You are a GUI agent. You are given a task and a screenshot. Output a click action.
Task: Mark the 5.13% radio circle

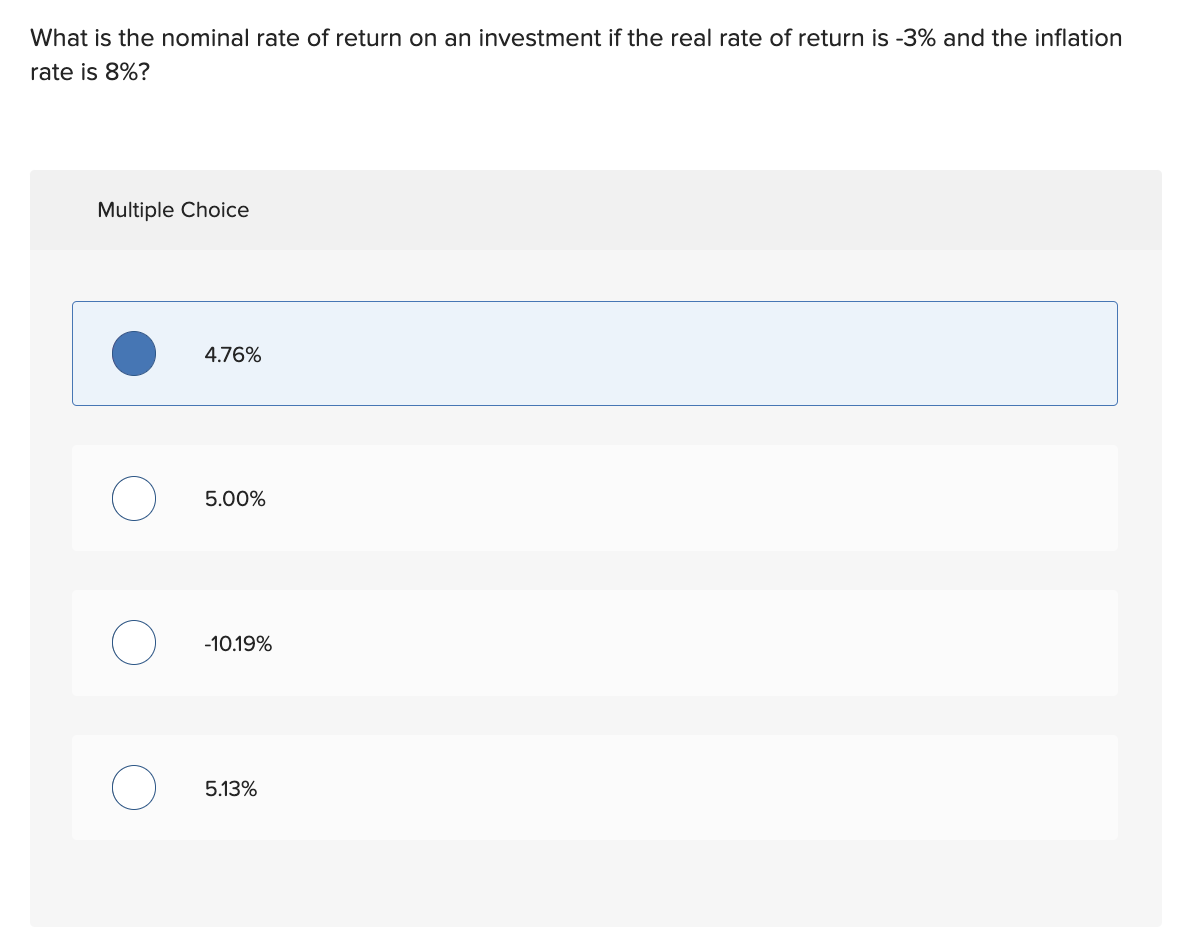coord(134,788)
